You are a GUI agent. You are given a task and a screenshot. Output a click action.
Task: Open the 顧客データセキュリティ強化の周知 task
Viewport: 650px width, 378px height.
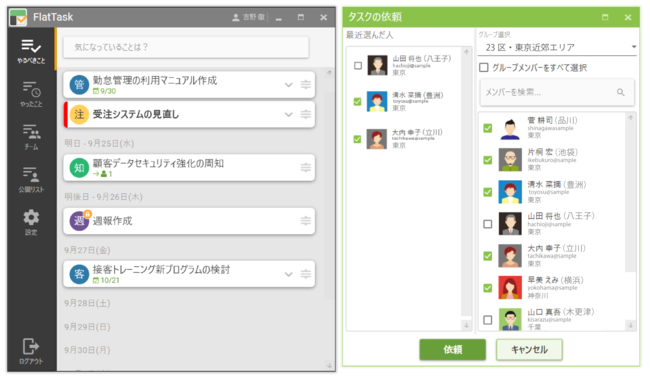(x=189, y=168)
